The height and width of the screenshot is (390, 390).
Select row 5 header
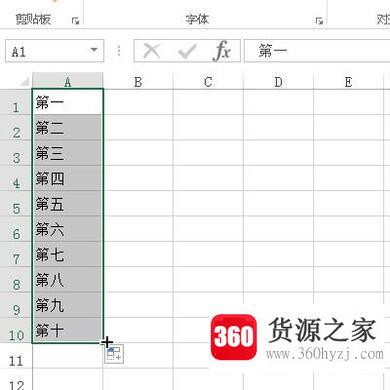coord(16,203)
